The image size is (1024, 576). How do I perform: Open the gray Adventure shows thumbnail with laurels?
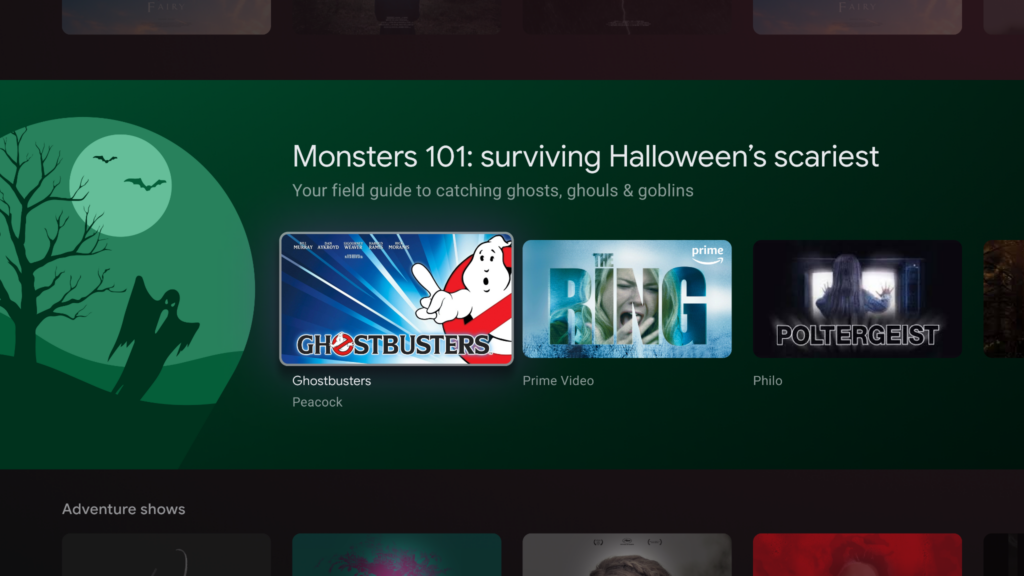[x=627, y=554]
